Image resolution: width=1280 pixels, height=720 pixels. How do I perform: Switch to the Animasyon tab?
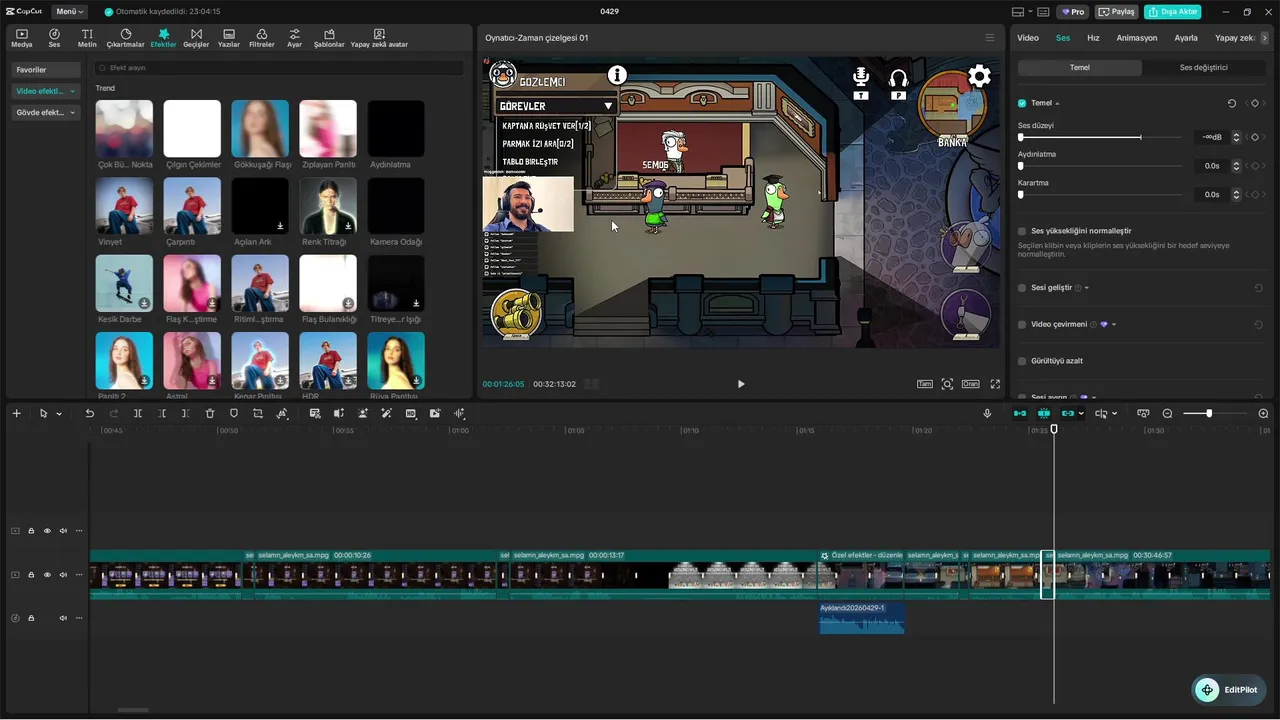[1137, 38]
